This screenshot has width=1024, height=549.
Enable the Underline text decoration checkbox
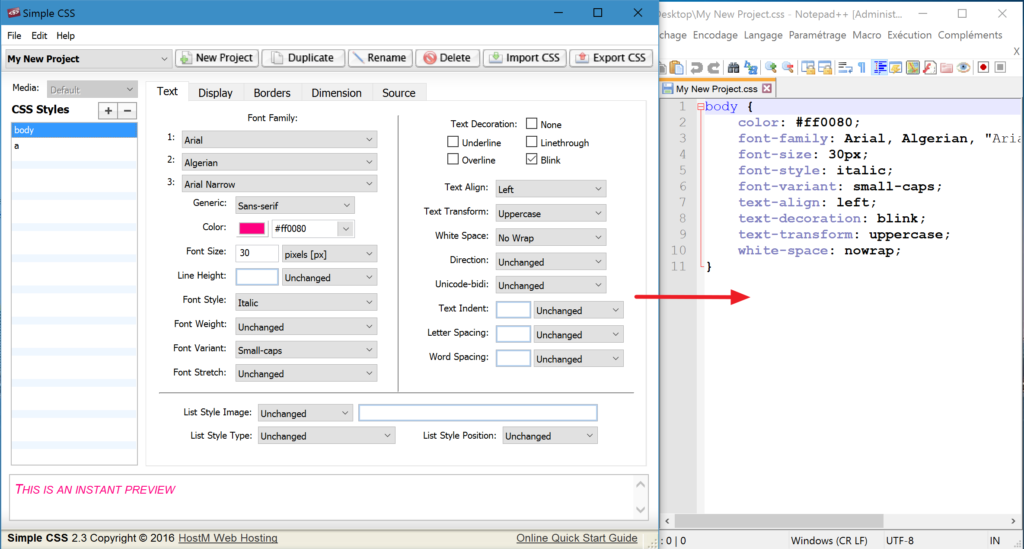coord(453,141)
